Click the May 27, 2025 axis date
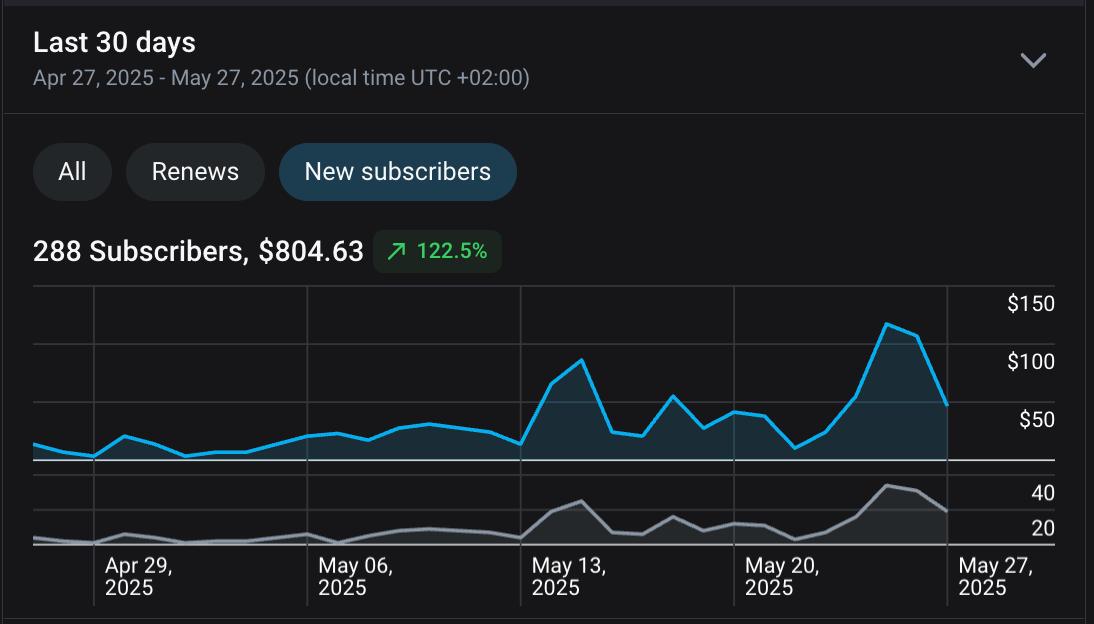Image resolution: width=1094 pixels, height=624 pixels. [995, 577]
